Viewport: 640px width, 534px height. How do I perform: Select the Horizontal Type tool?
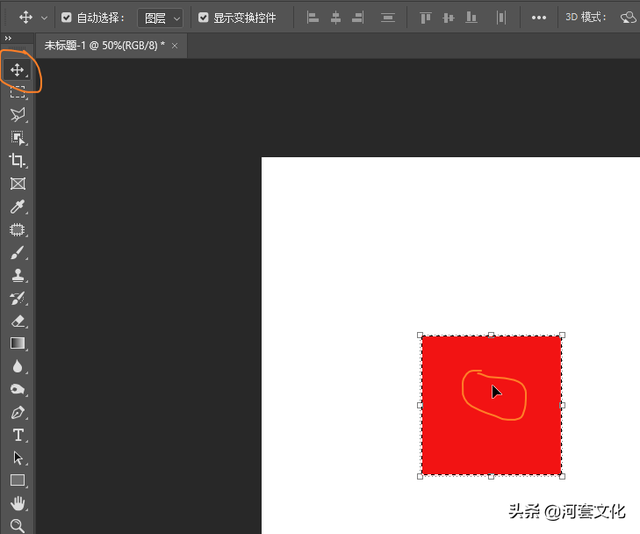18,435
